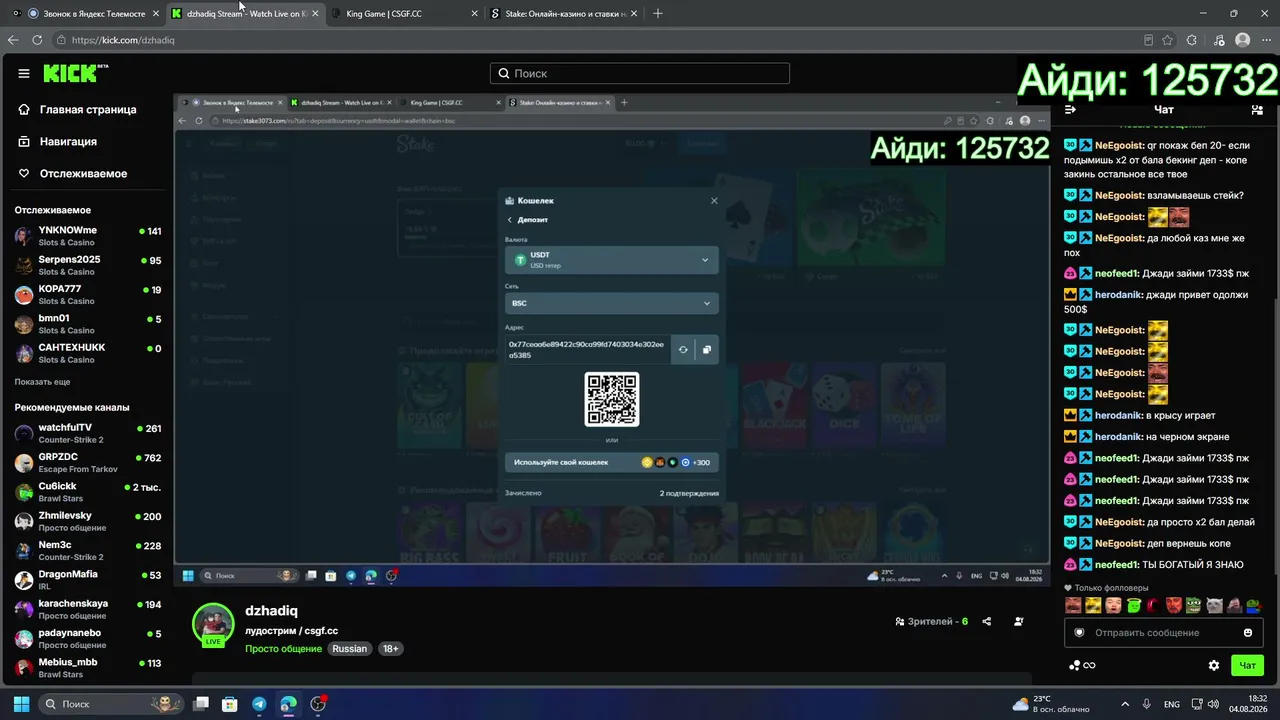Click the chat identity shield icon
This screenshot has width=1280, height=720.
tap(1079, 632)
